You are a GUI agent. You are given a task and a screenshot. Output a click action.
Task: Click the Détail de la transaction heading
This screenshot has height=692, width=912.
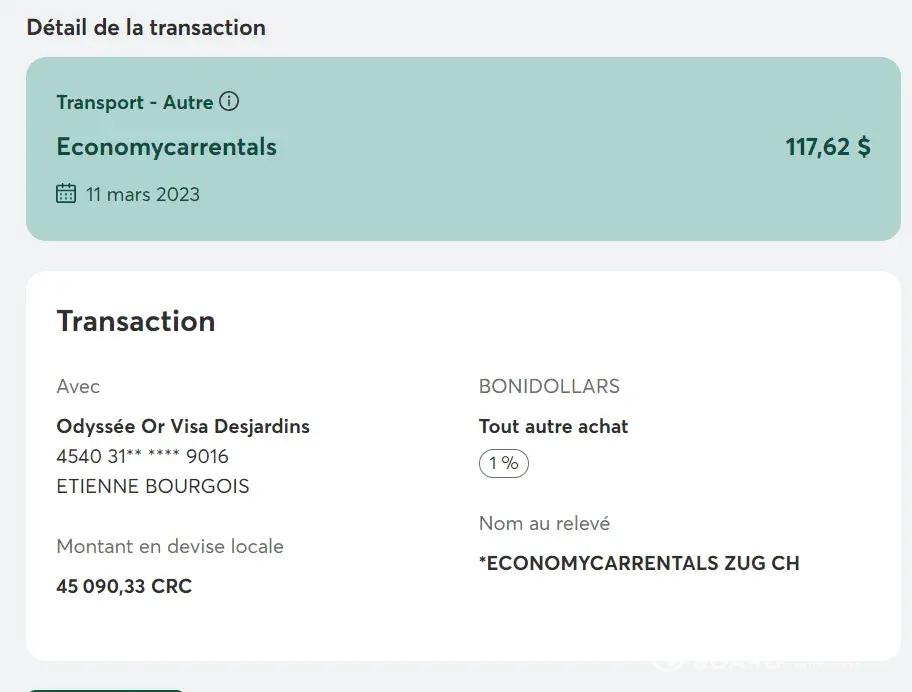pos(146,27)
